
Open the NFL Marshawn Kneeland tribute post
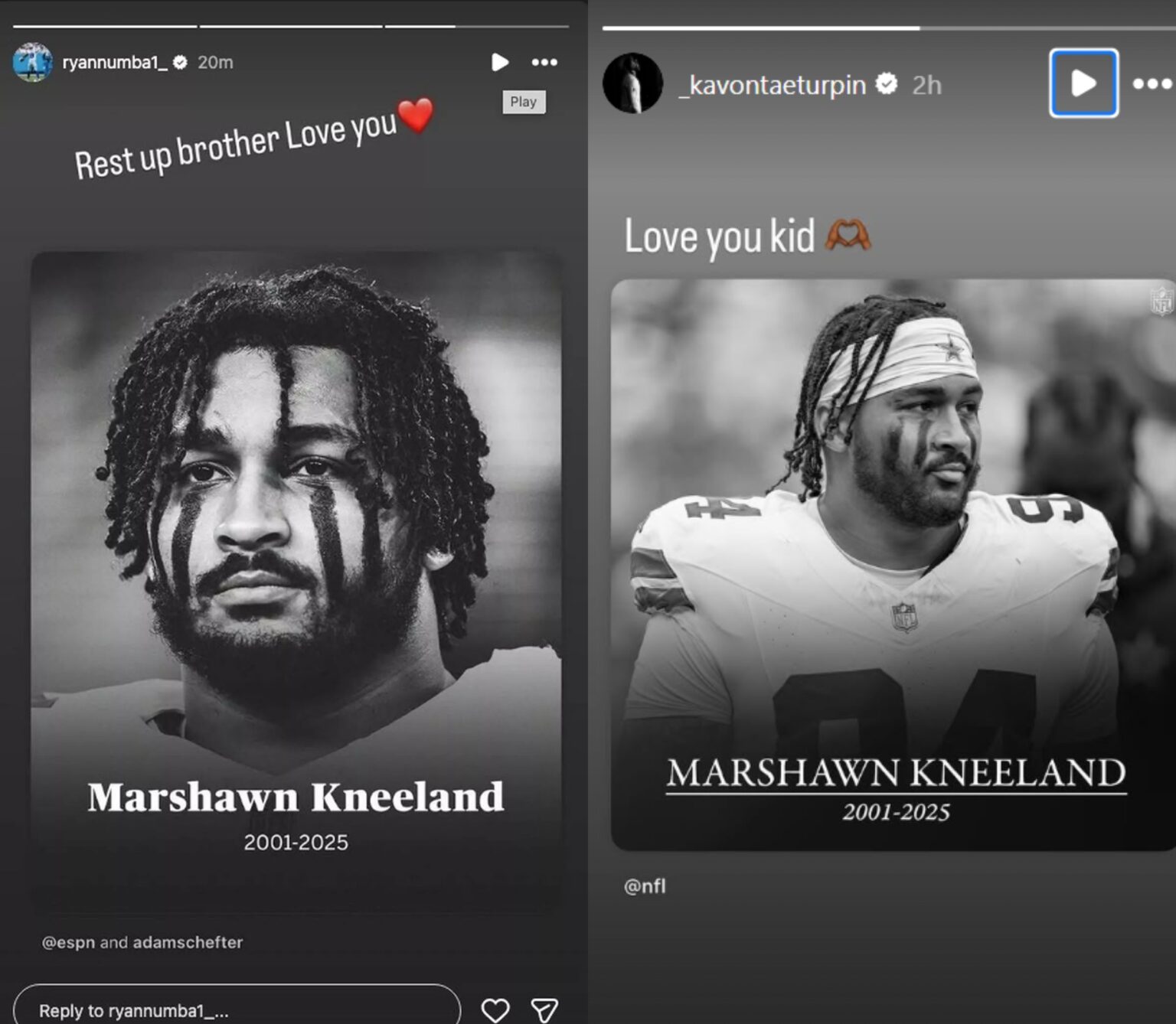point(893,565)
